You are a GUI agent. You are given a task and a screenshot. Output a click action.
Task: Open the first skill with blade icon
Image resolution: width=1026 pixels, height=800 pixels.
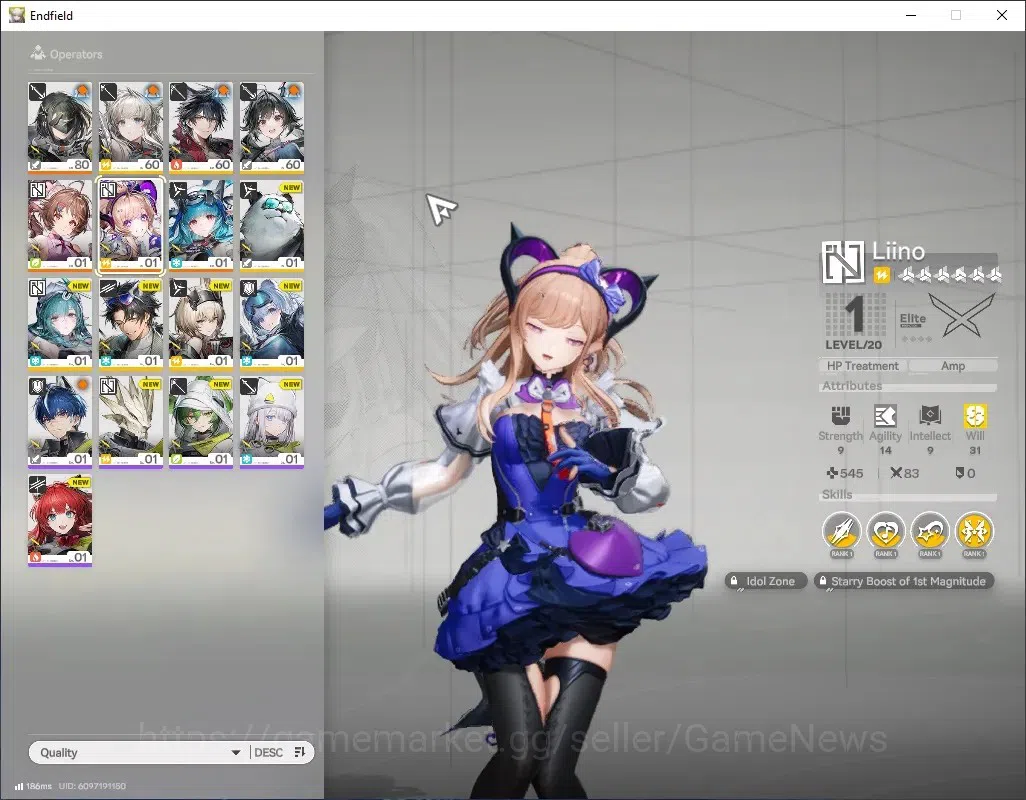click(841, 531)
